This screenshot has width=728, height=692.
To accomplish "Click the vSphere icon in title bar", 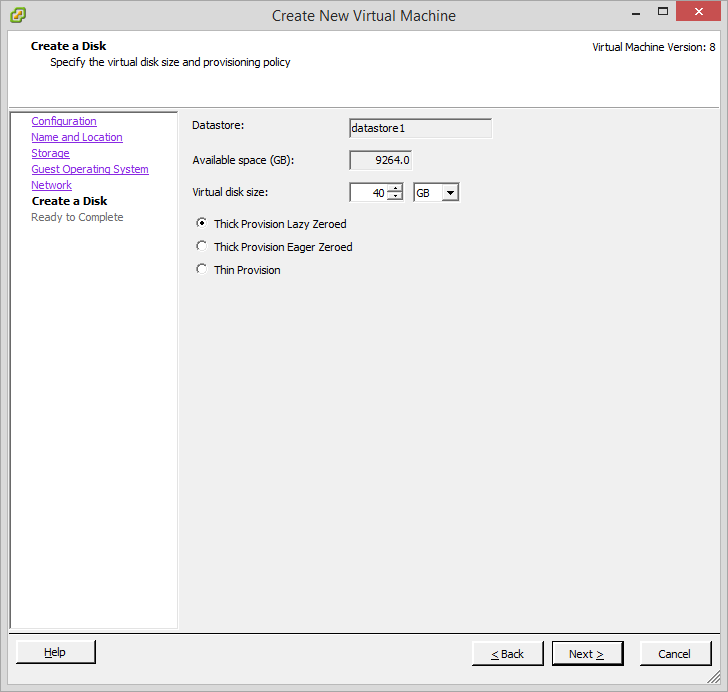I will click(17, 15).
